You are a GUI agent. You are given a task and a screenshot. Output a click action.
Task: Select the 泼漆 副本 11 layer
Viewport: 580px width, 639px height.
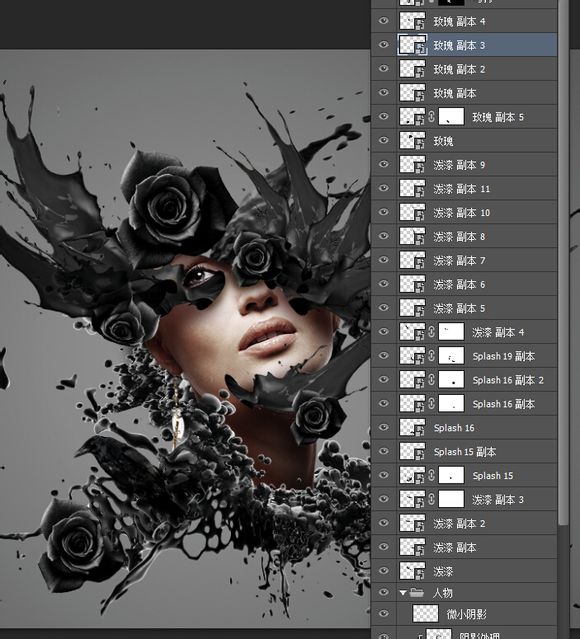click(477, 188)
